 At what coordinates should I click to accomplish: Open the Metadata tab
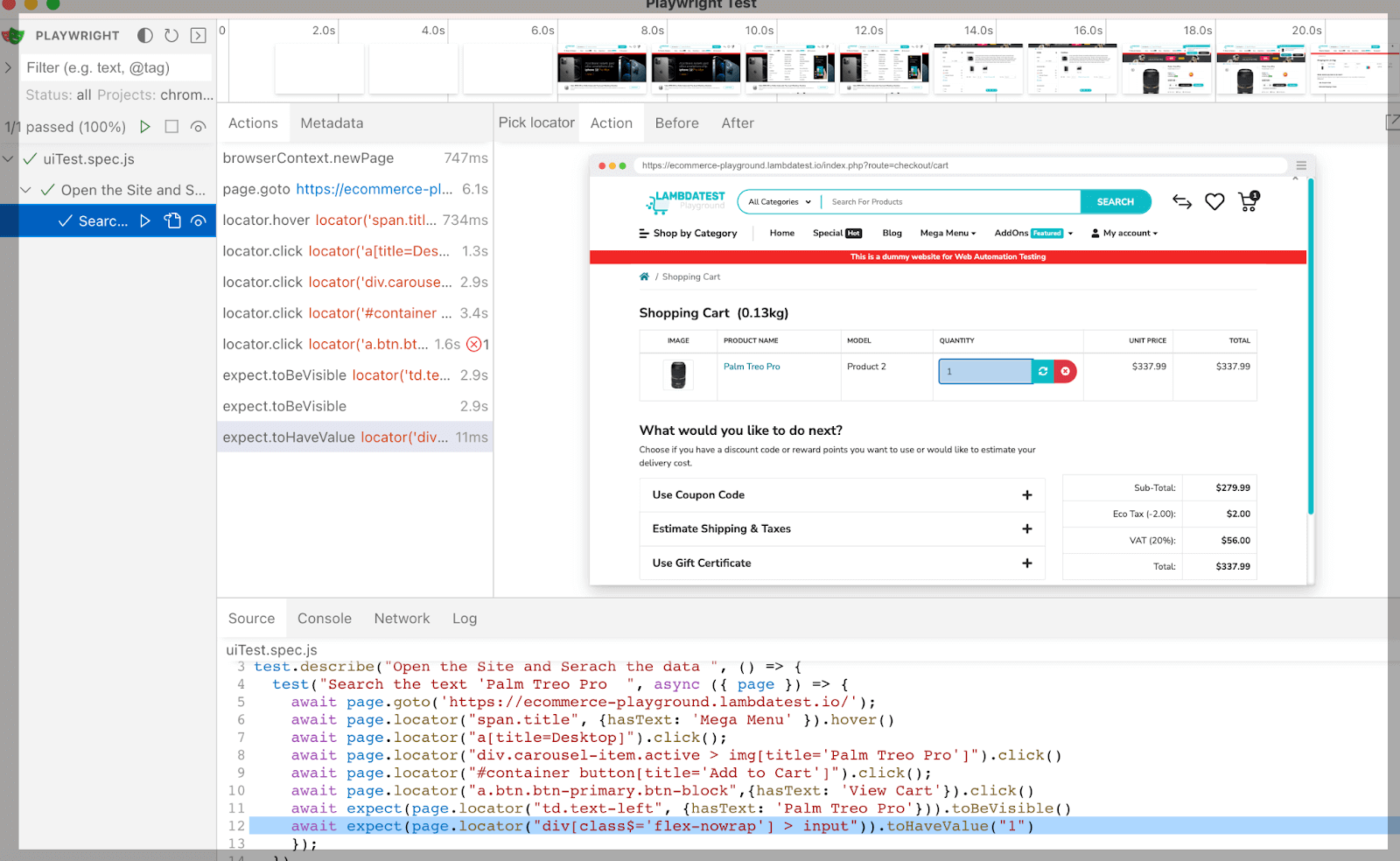click(332, 123)
